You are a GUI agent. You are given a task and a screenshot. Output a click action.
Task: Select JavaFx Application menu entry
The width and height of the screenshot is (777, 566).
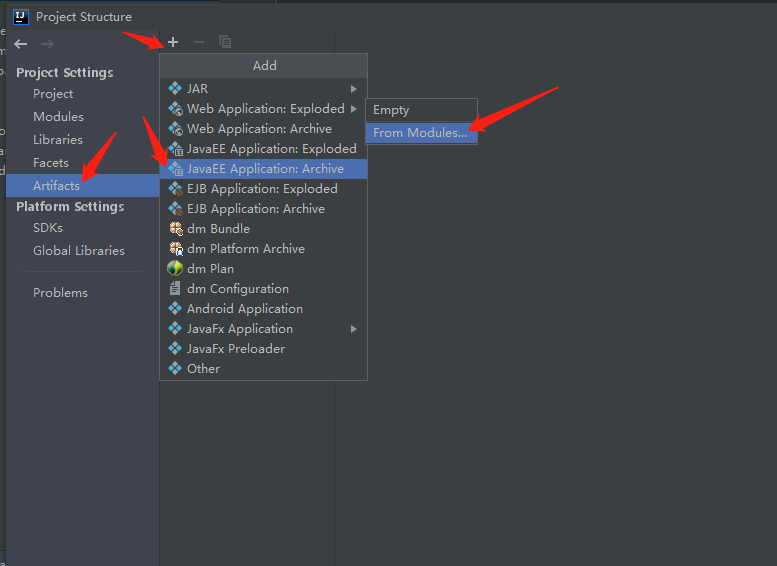click(x=263, y=329)
